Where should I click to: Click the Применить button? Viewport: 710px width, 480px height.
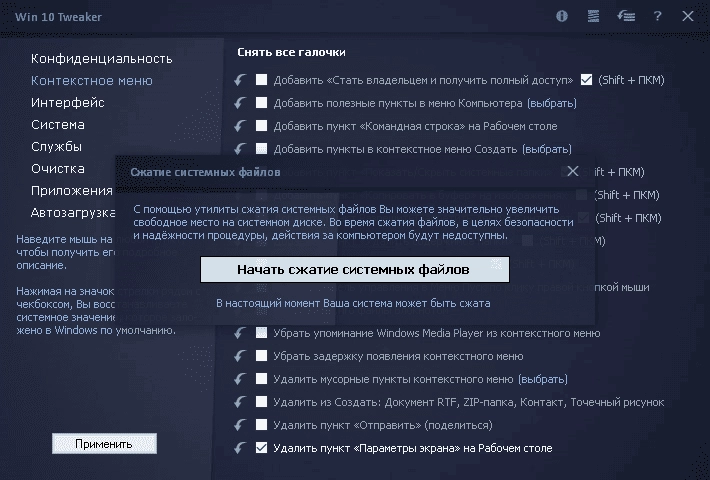click(x=104, y=444)
